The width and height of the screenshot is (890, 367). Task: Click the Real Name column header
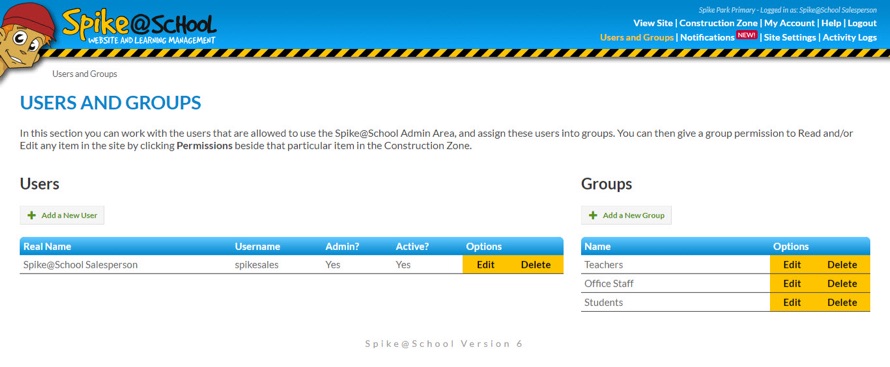[47, 247]
